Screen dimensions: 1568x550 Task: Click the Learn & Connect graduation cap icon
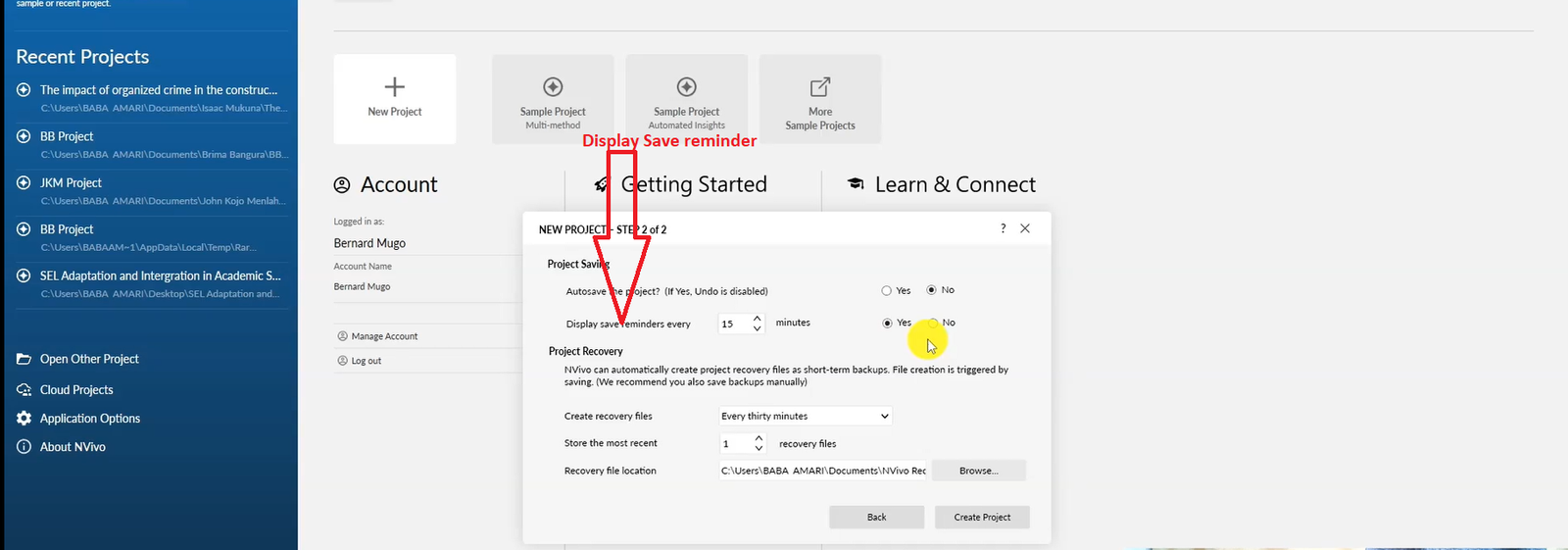click(856, 184)
